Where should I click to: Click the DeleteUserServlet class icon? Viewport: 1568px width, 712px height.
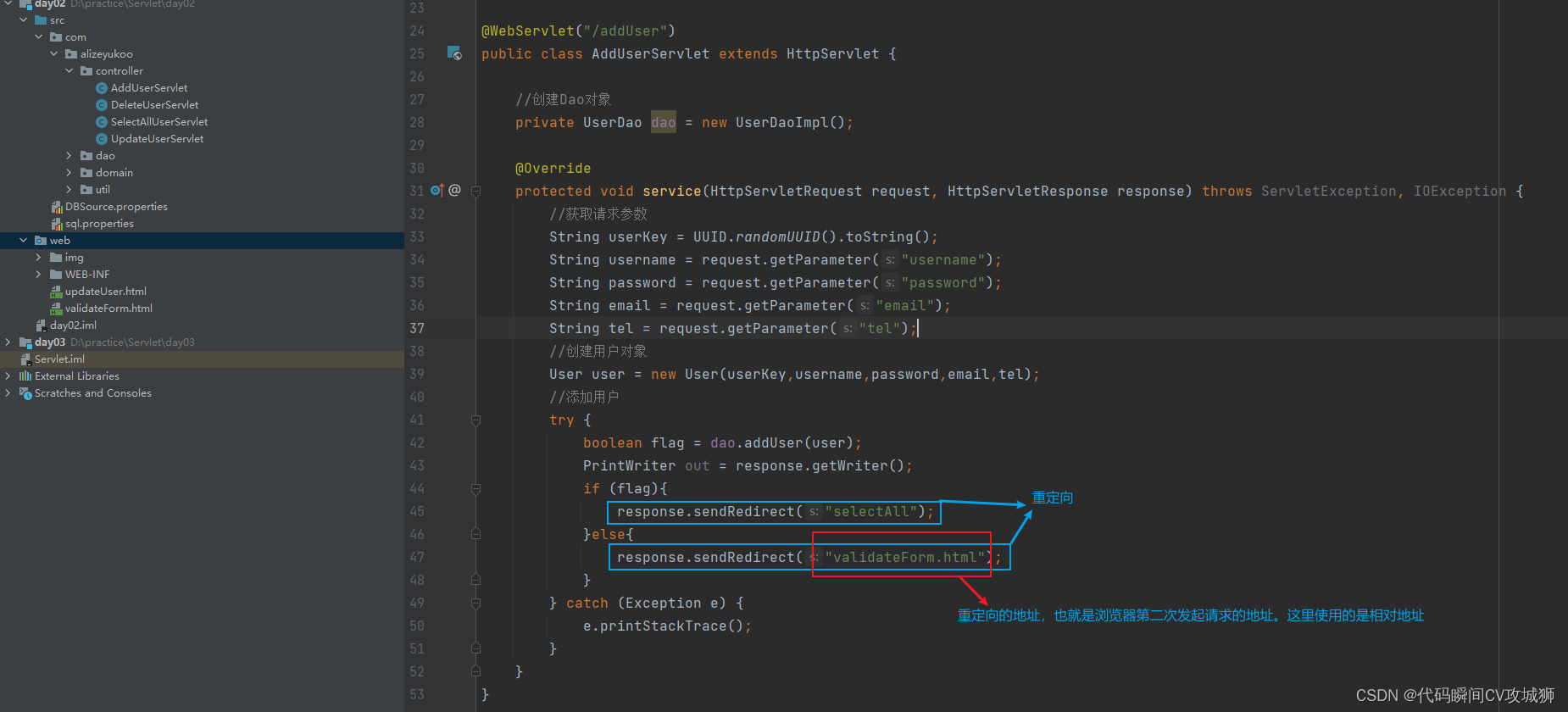coord(102,105)
